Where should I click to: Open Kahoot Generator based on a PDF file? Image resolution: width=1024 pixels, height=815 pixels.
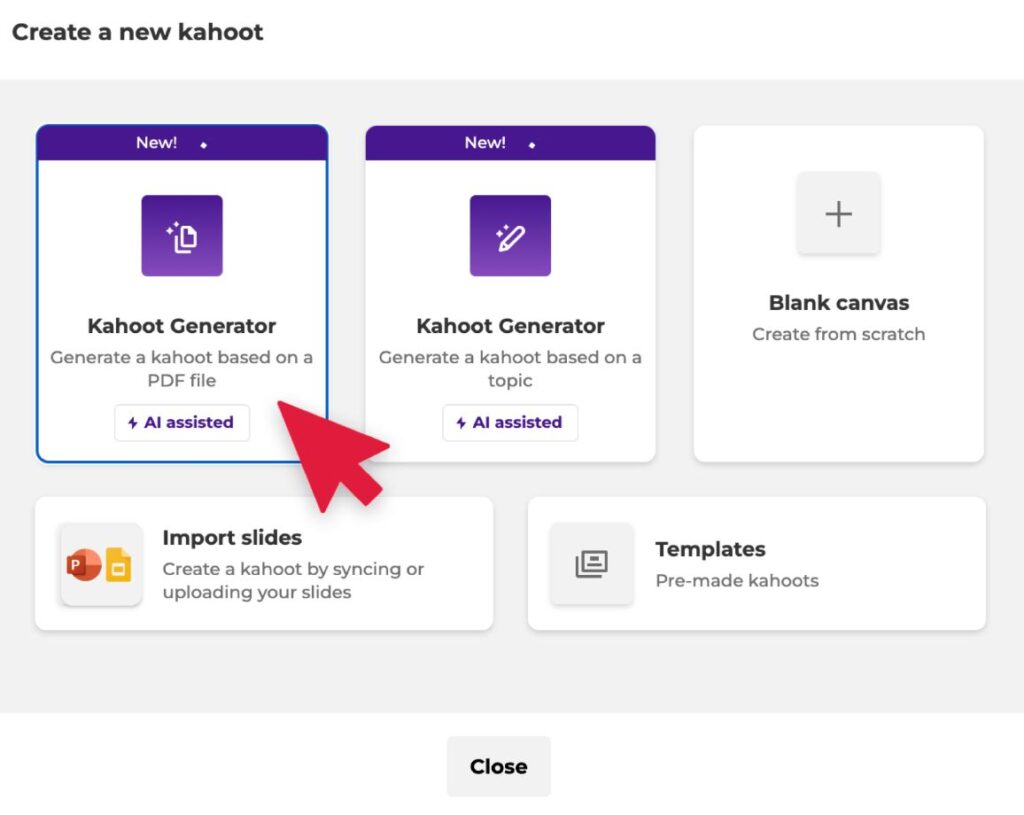point(182,294)
